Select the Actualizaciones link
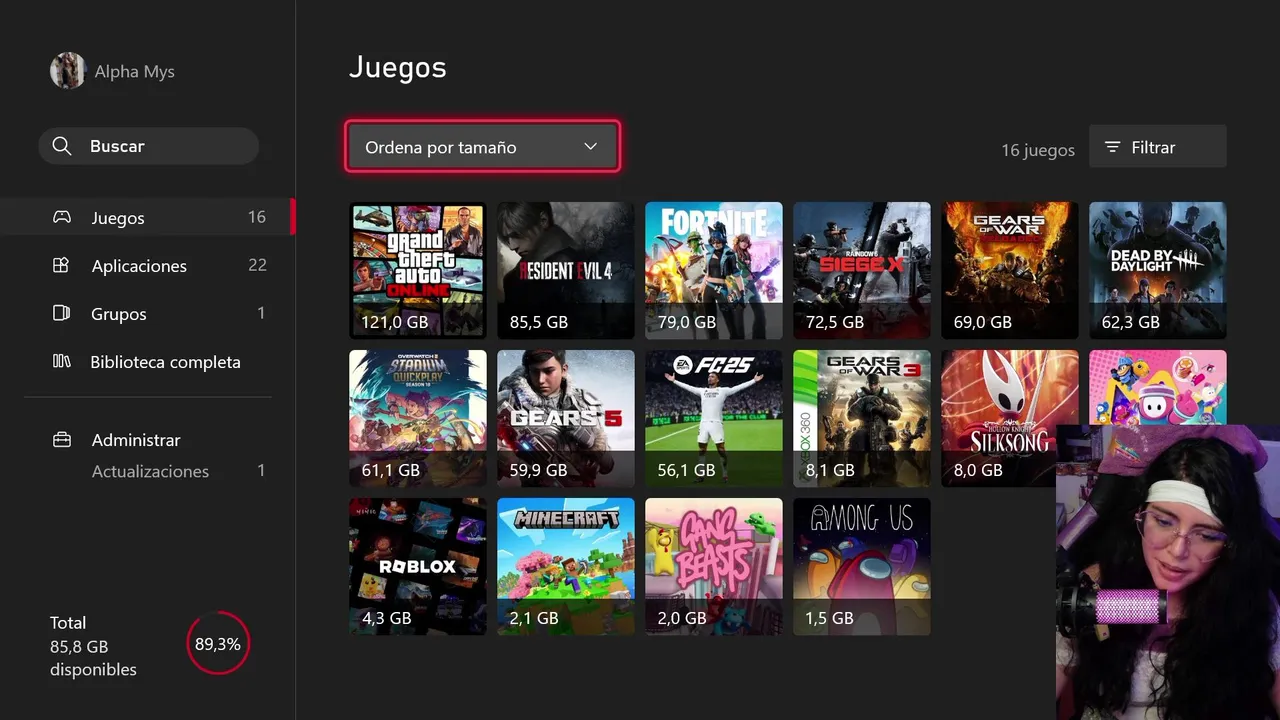 pyautogui.click(x=150, y=471)
